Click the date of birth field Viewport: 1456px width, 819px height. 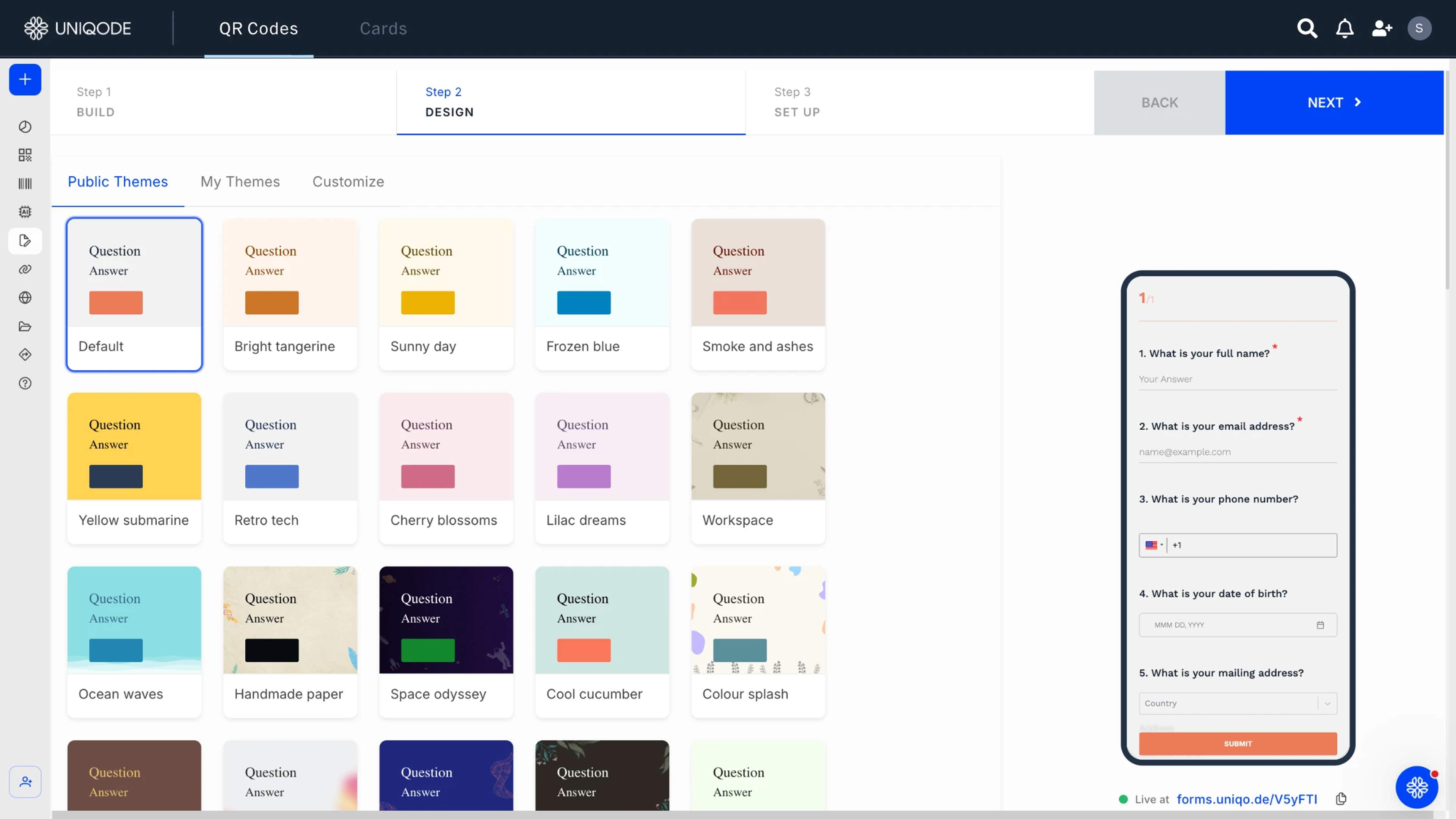point(1238,625)
